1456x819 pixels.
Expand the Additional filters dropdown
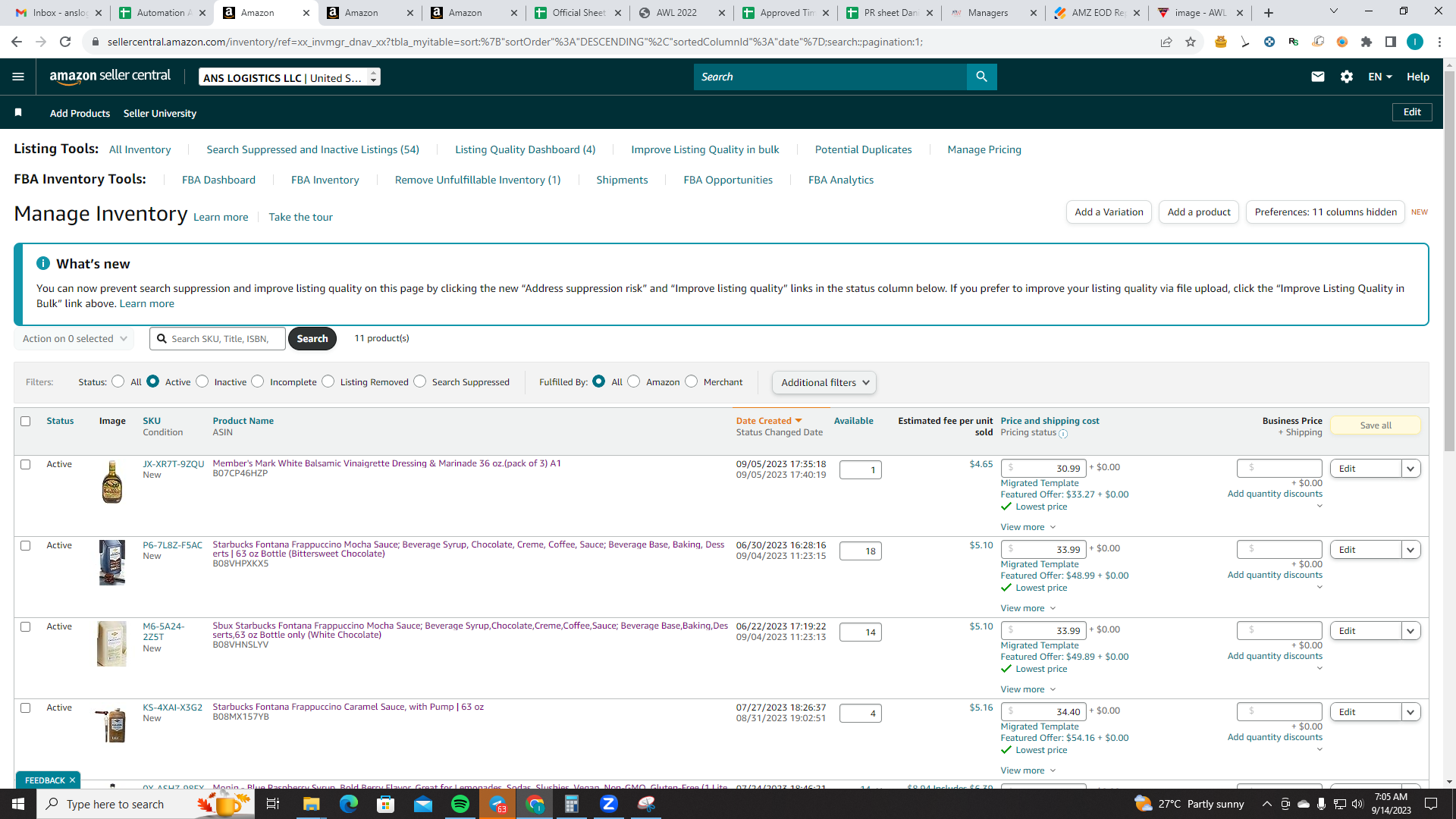coord(824,382)
